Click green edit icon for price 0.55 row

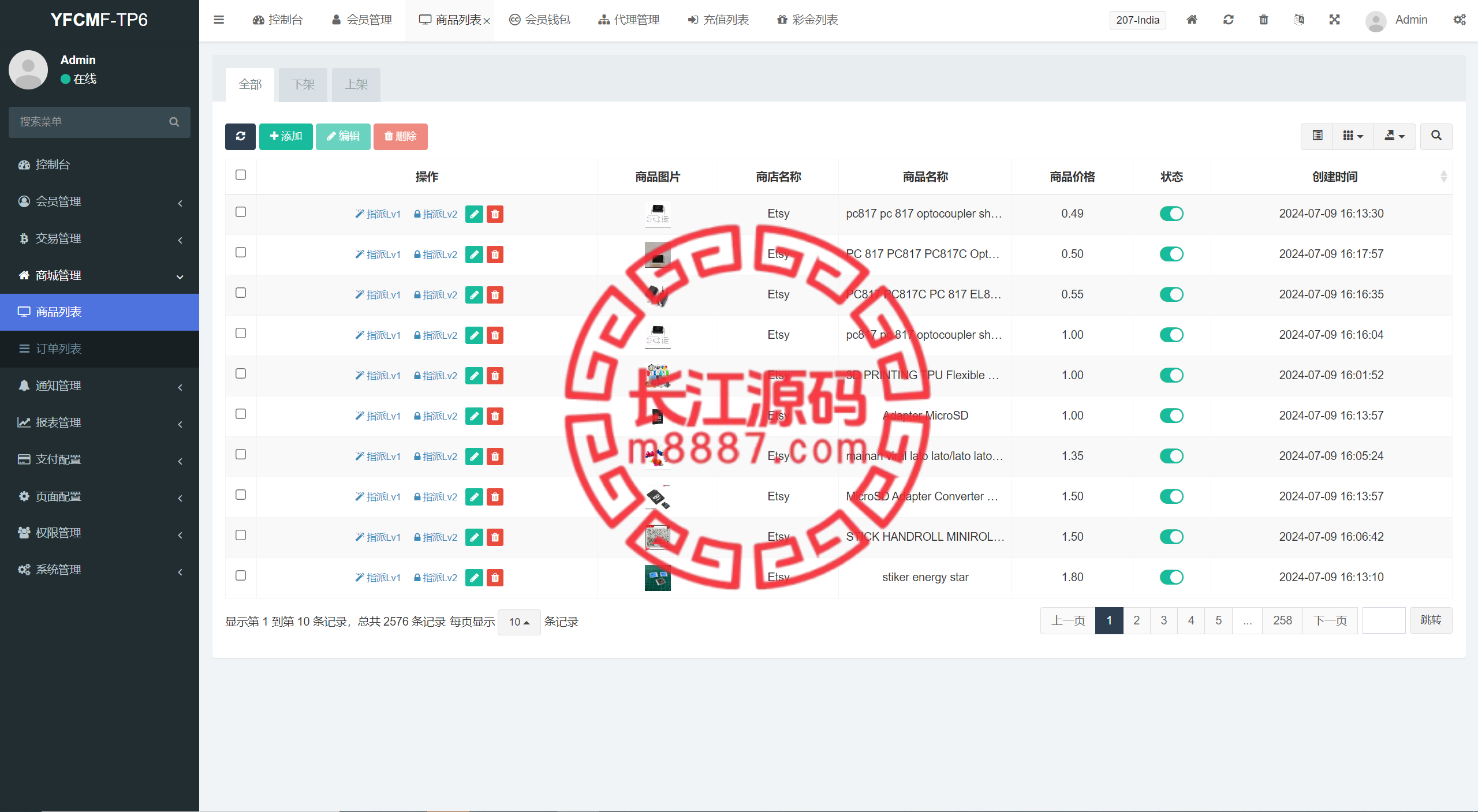tap(474, 295)
